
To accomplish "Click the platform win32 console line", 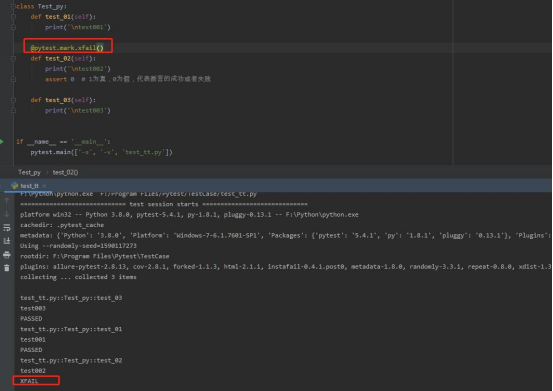I will point(189,215).
